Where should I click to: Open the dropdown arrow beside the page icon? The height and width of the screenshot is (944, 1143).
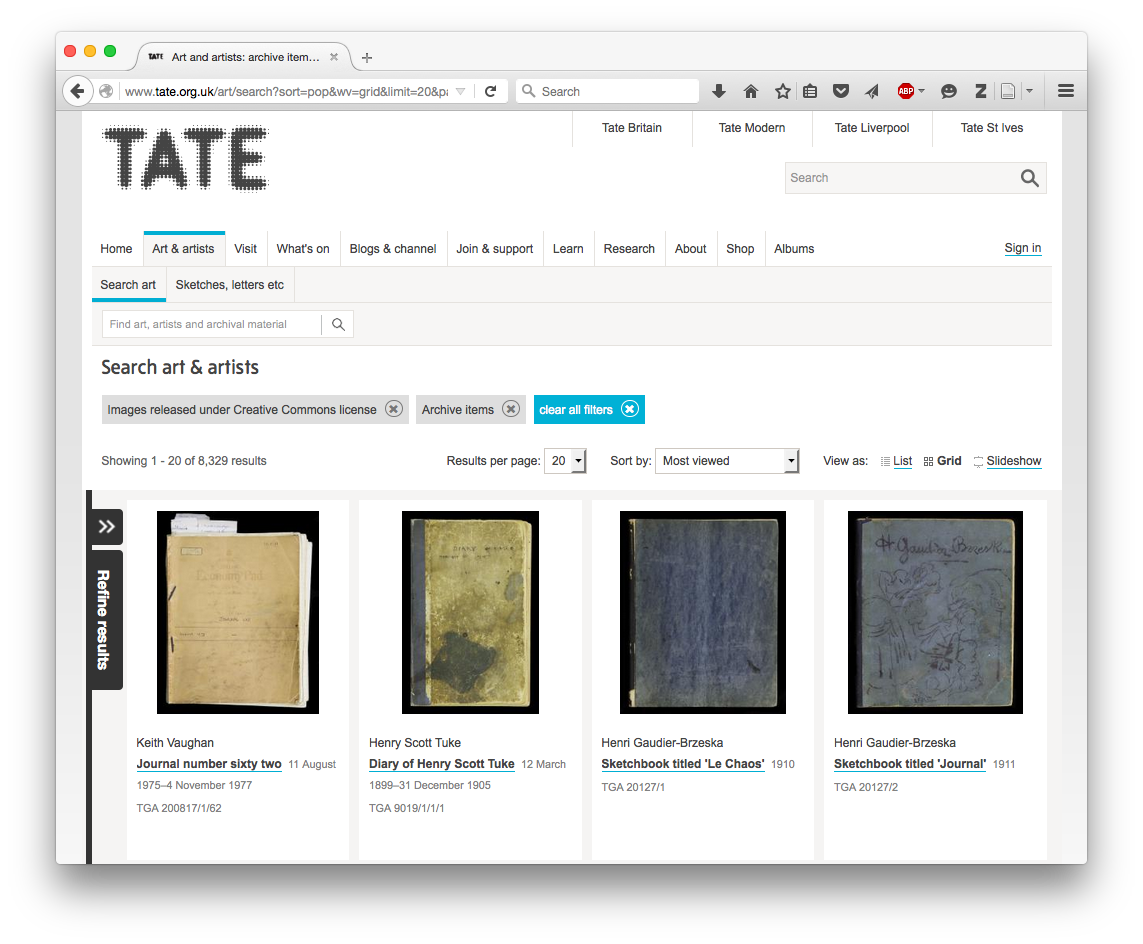pyautogui.click(x=1029, y=91)
